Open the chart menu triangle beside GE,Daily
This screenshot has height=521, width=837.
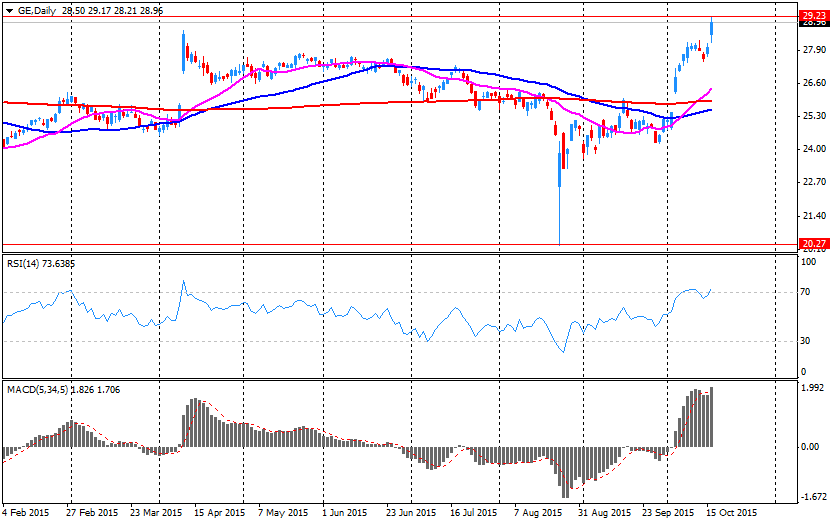tap(10, 11)
